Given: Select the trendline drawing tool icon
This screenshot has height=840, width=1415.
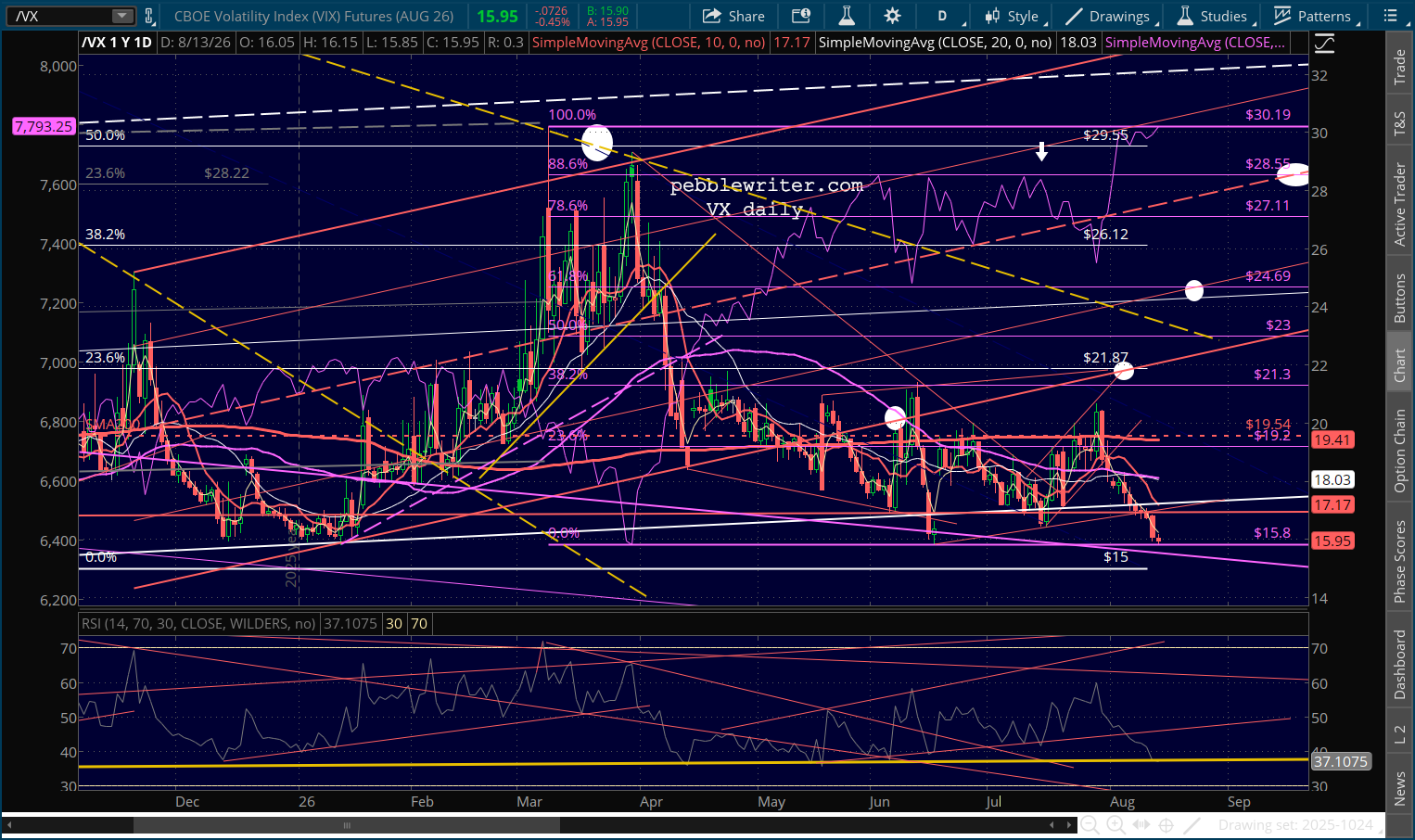Looking at the screenshot, I should [x=1192, y=825].
